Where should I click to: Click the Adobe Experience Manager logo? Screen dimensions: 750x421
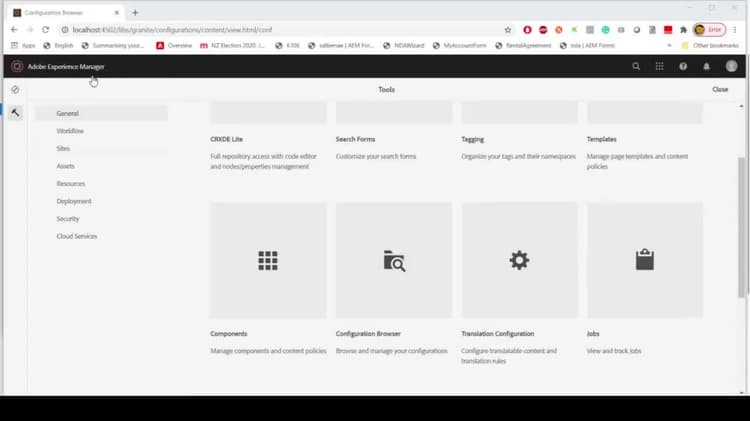pos(17,66)
